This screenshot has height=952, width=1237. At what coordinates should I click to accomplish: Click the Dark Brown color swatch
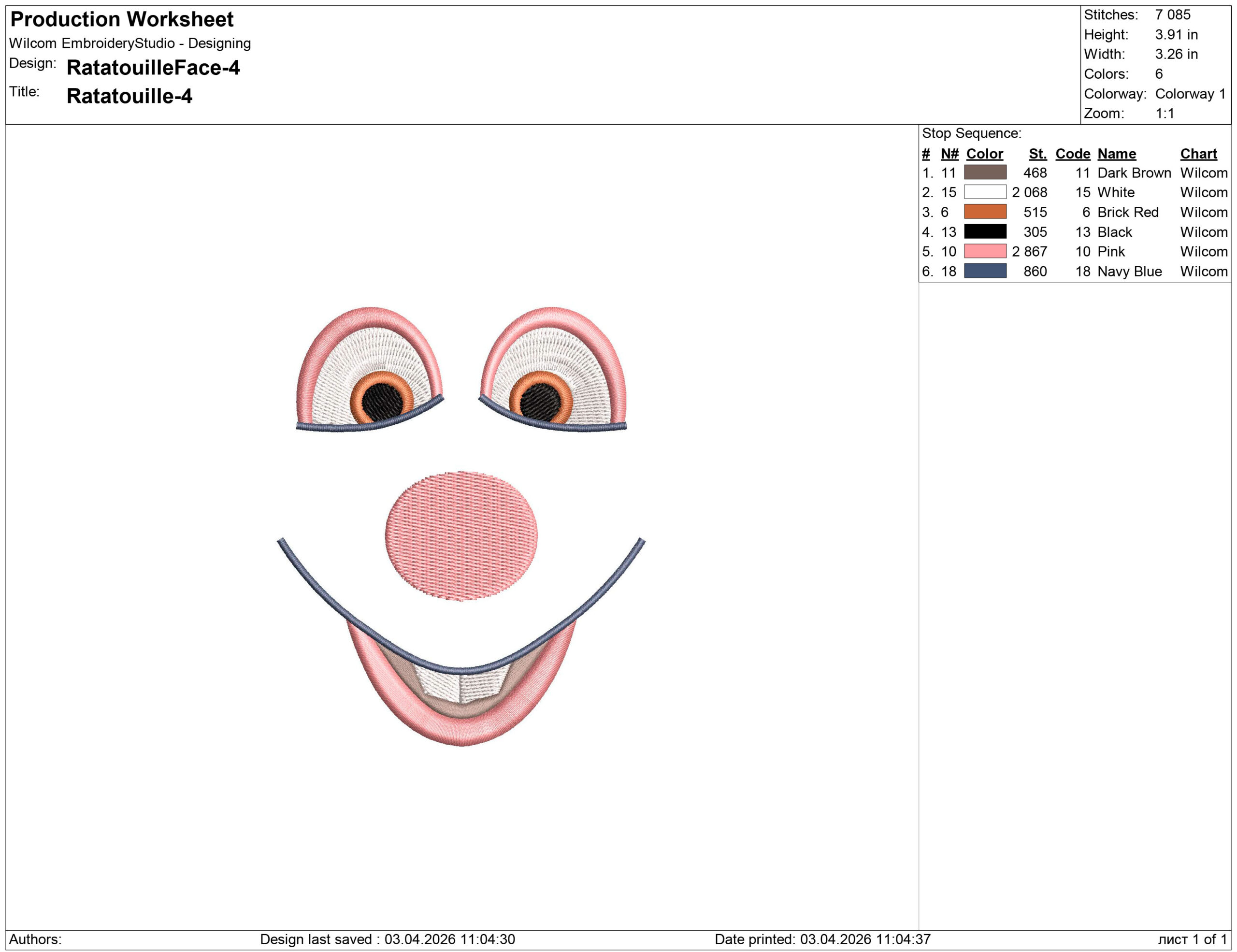point(985,172)
